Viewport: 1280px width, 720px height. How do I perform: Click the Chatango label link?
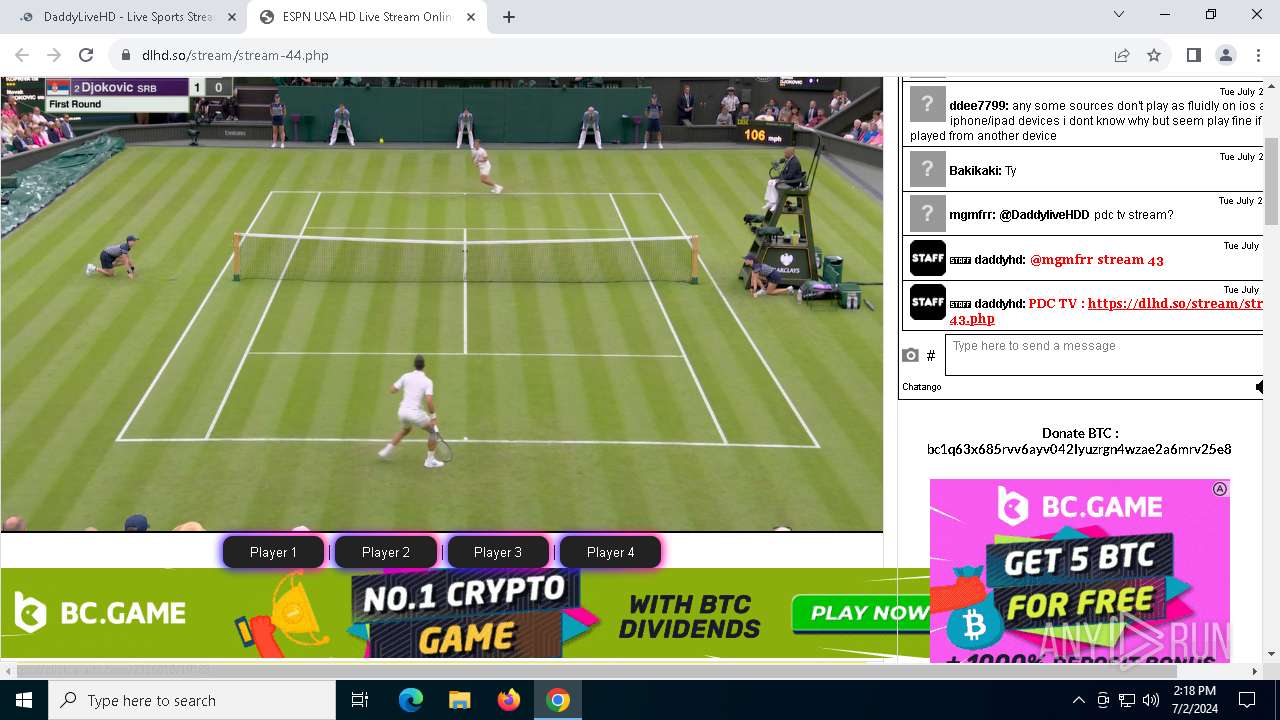click(922, 387)
